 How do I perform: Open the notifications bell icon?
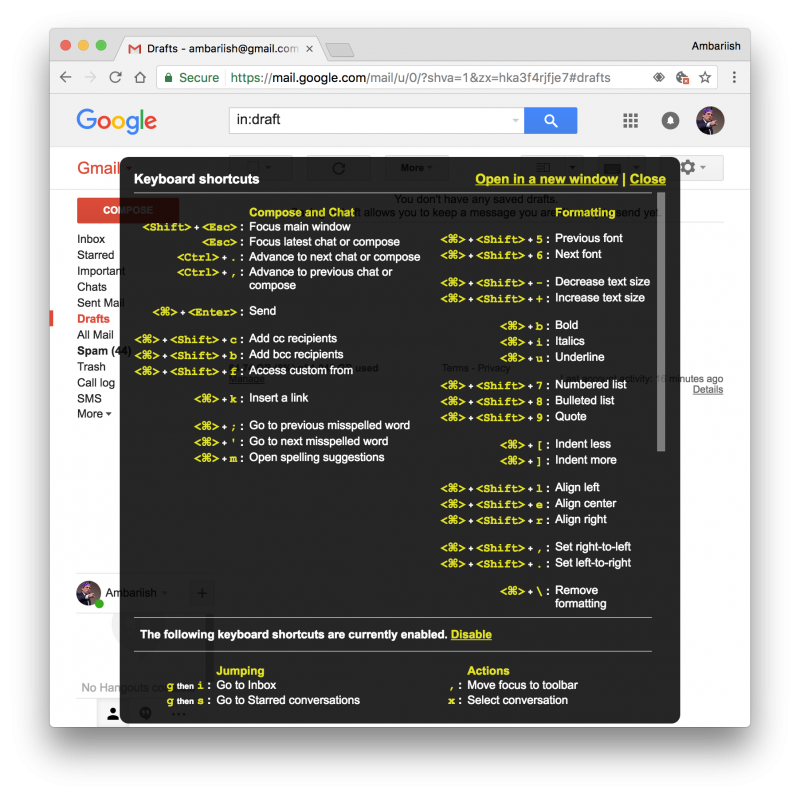670,121
